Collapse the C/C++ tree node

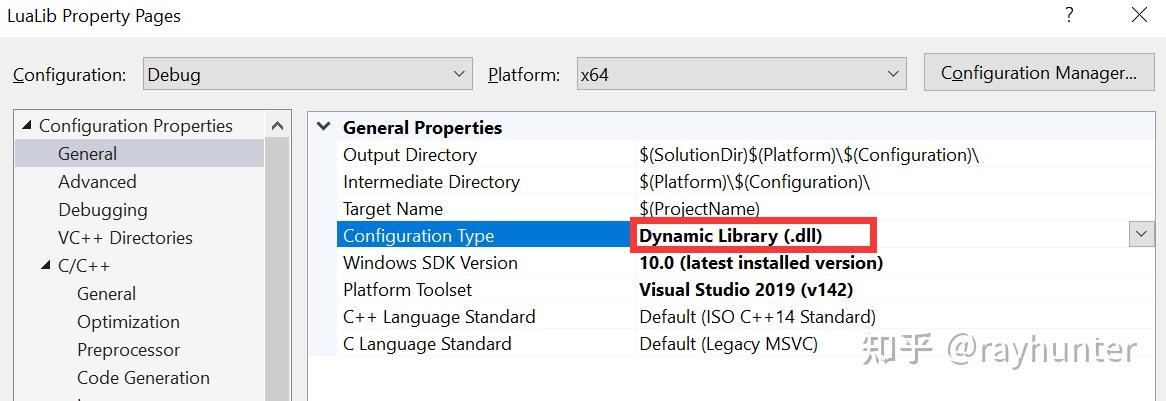pyautogui.click(x=45, y=266)
